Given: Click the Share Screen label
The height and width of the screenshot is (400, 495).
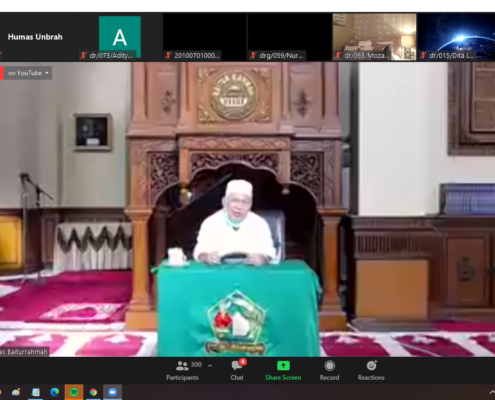Looking at the screenshot, I should coord(283,378).
